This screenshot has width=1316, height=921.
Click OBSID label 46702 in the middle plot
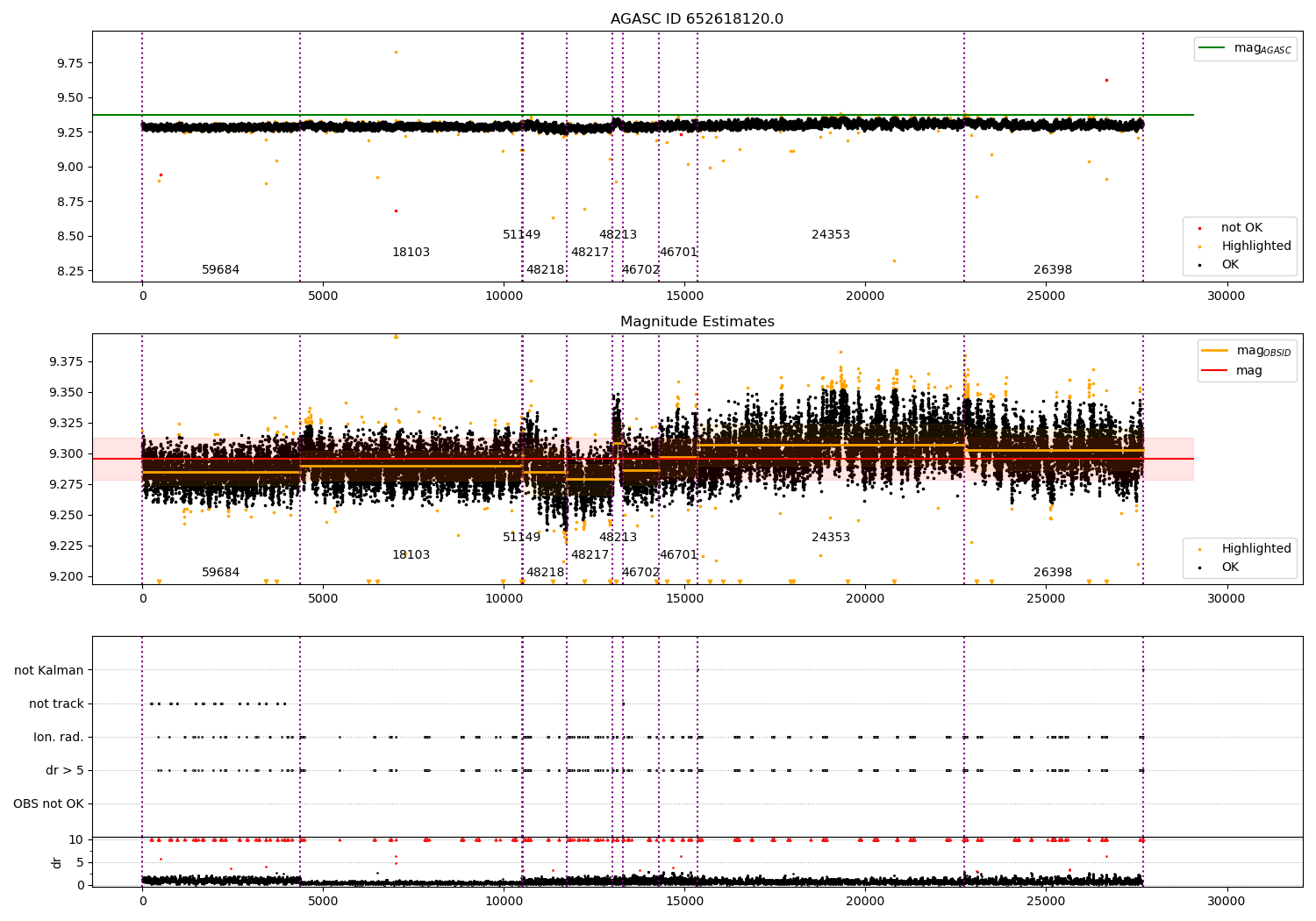pos(640,573)
